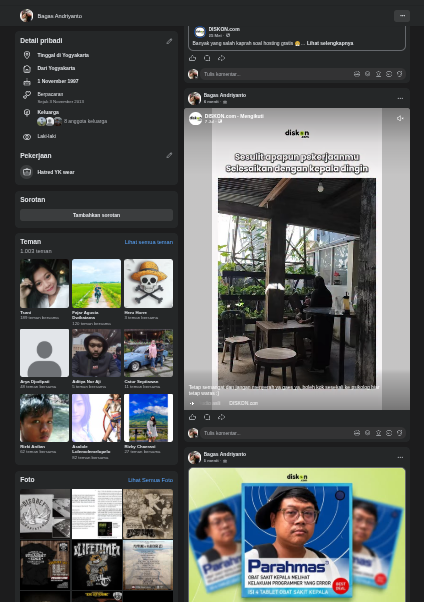
Task: Like the hosting gratis shared post
Action: click(192, 58)
